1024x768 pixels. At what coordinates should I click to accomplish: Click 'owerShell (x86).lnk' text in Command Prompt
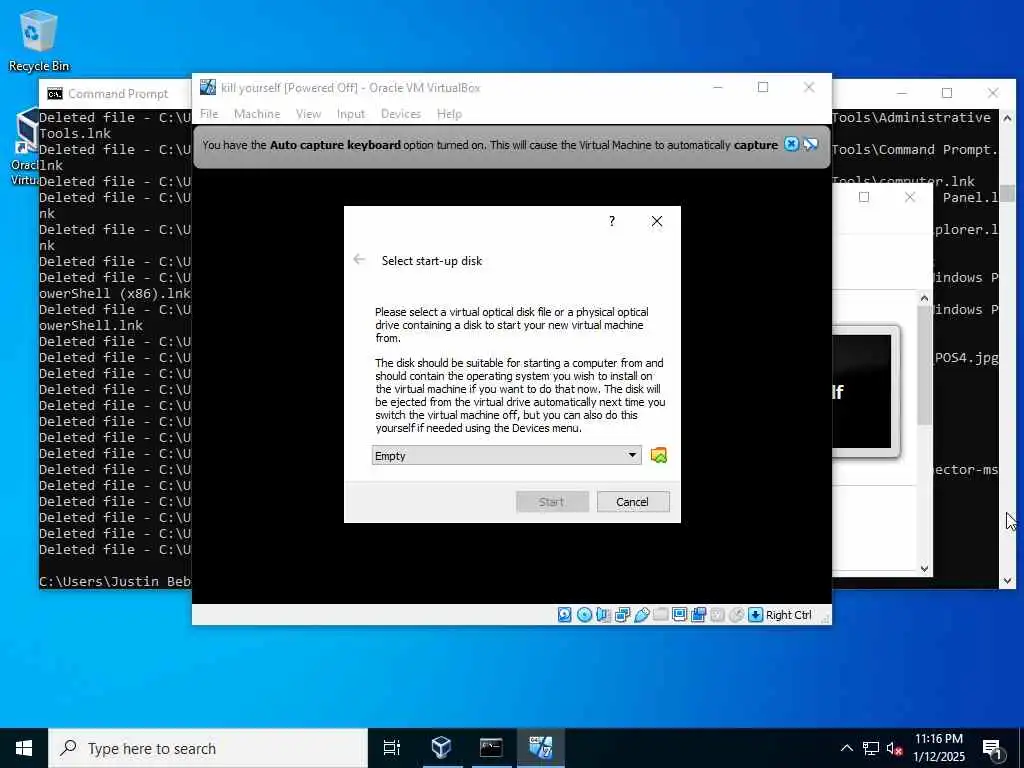(x=115, y=293)
